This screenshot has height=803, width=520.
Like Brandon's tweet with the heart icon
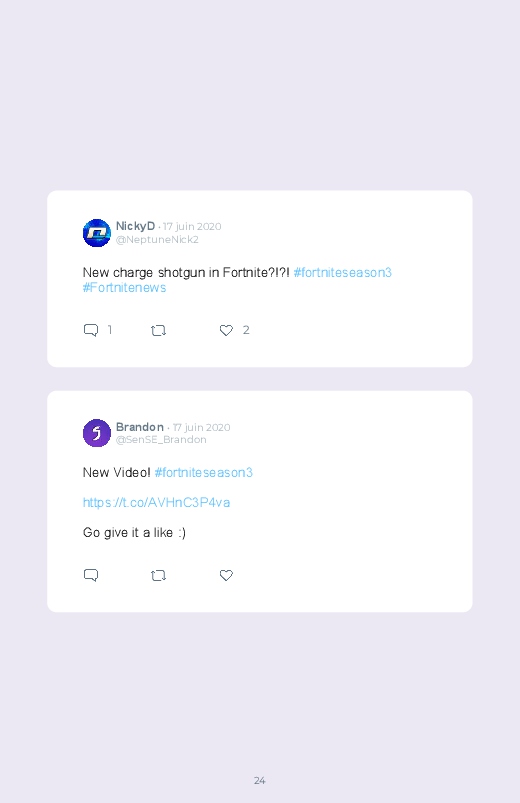tap(226, 575)
